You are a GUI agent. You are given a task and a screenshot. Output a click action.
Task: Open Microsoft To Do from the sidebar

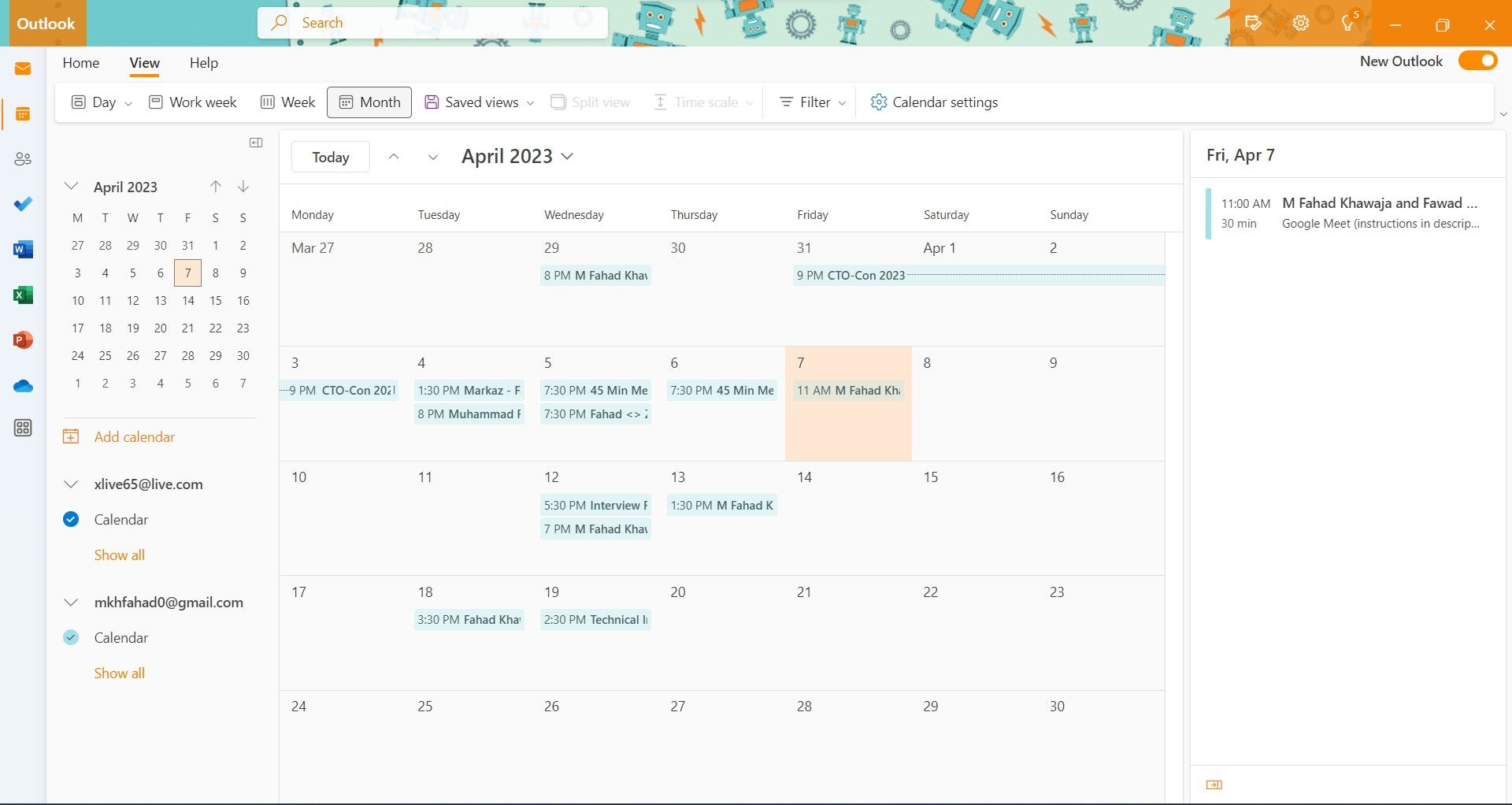23,204
